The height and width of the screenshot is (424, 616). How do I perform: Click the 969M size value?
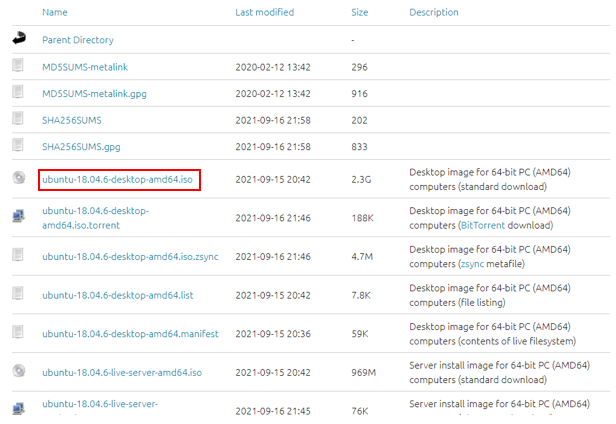pos(363,373)
